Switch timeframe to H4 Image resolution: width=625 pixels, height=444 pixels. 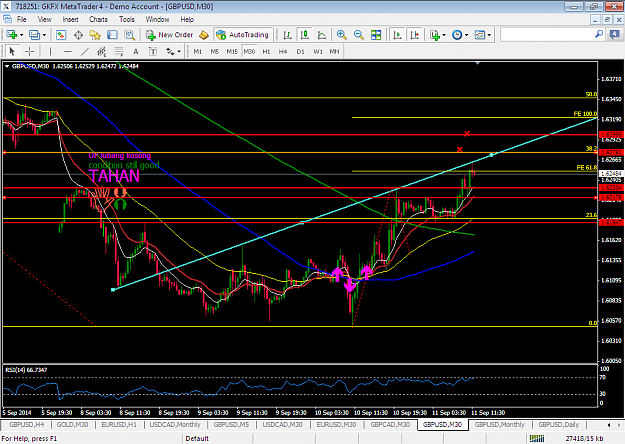(x=283, y=51)
